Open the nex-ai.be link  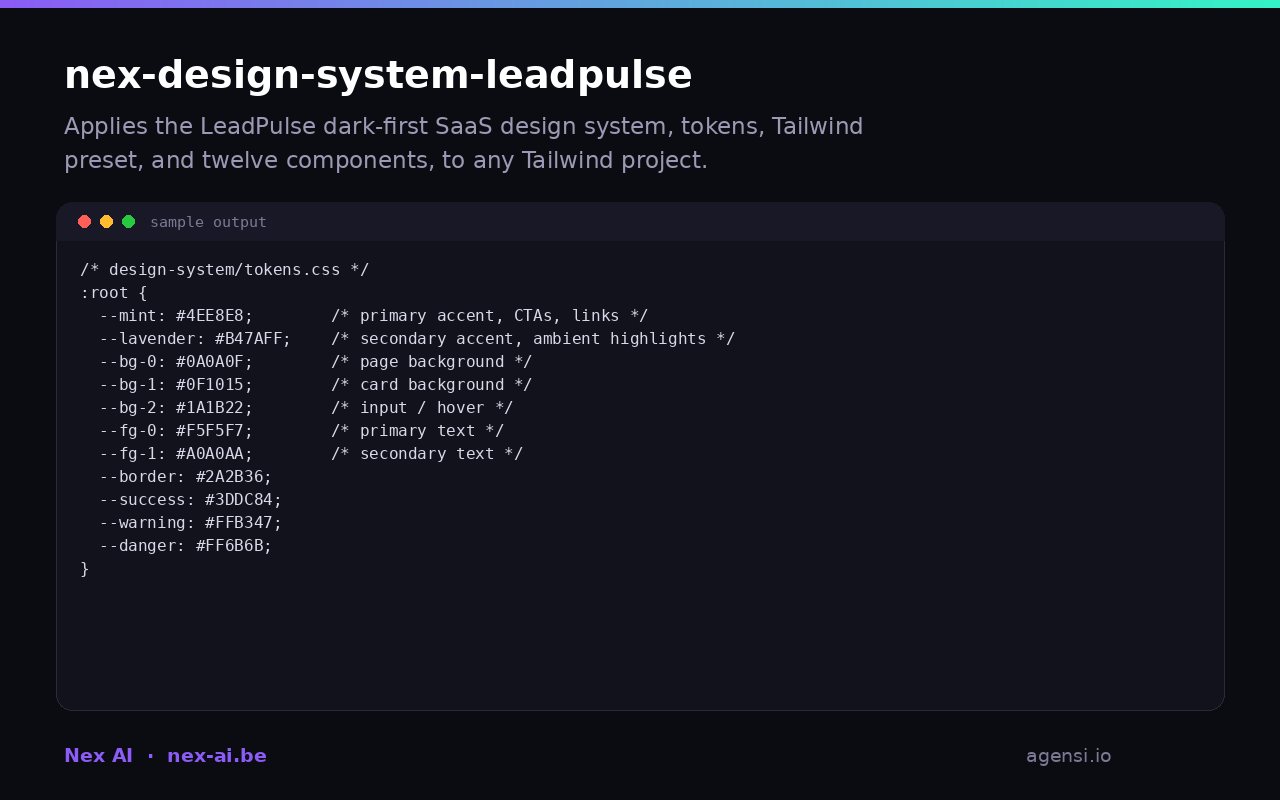pyautogui.click(x=217, y=756)
